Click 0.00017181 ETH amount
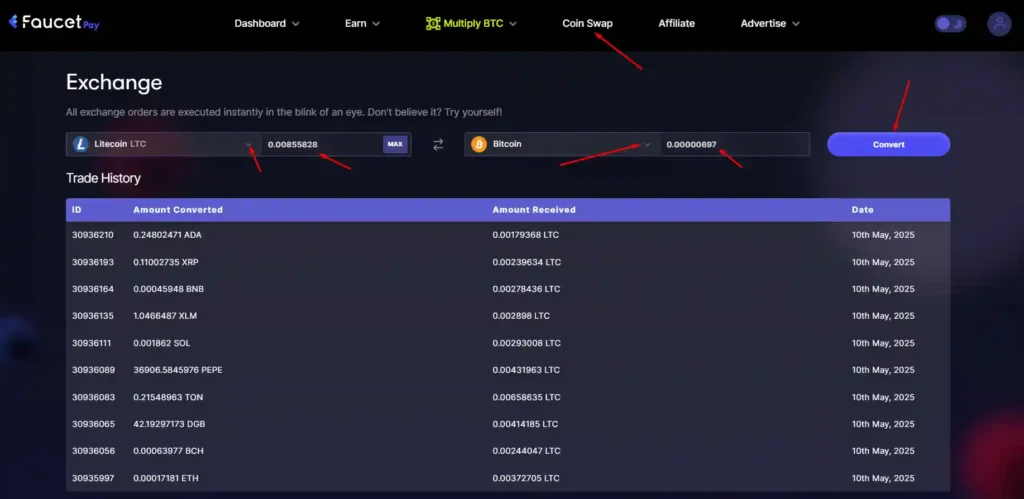The image size is (1024, 499). 166,478
